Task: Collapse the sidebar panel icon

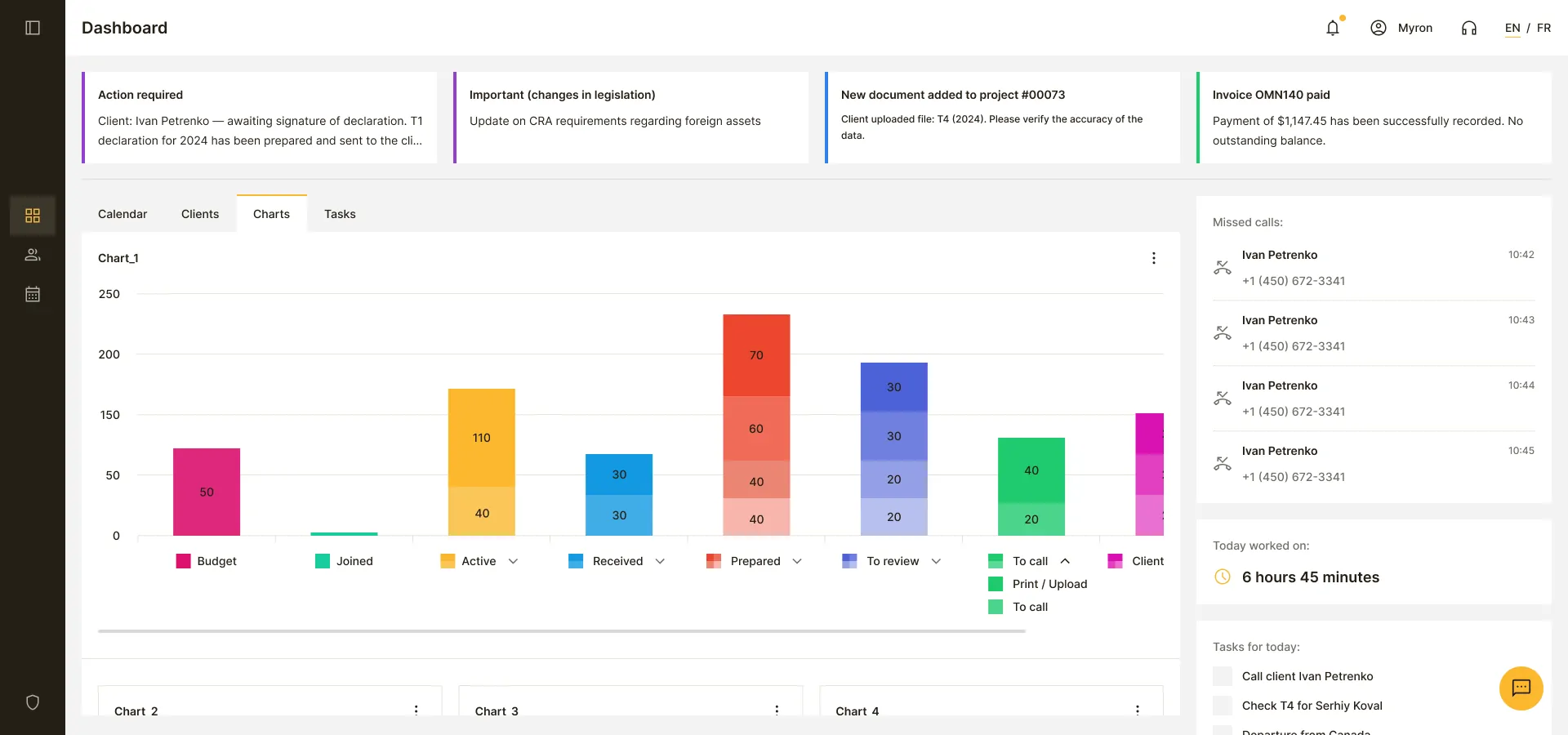Action: coord(33,28)
